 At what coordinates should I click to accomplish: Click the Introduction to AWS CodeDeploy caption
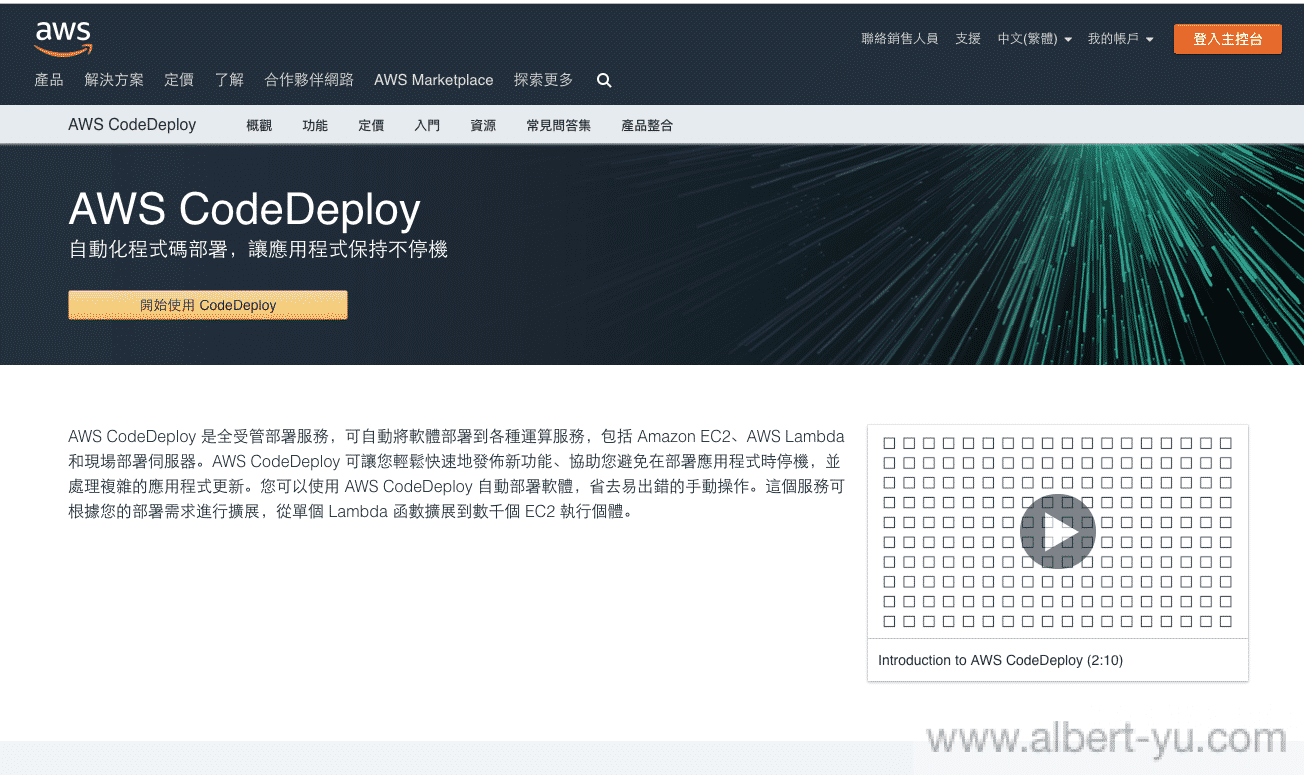(x=1000, y=660)
